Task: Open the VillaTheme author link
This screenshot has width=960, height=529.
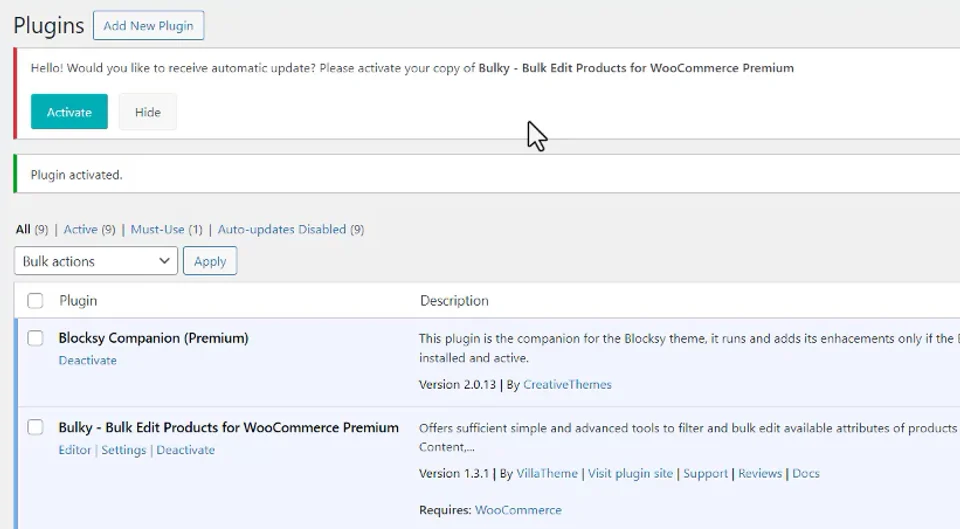Action: coord(547,473)
